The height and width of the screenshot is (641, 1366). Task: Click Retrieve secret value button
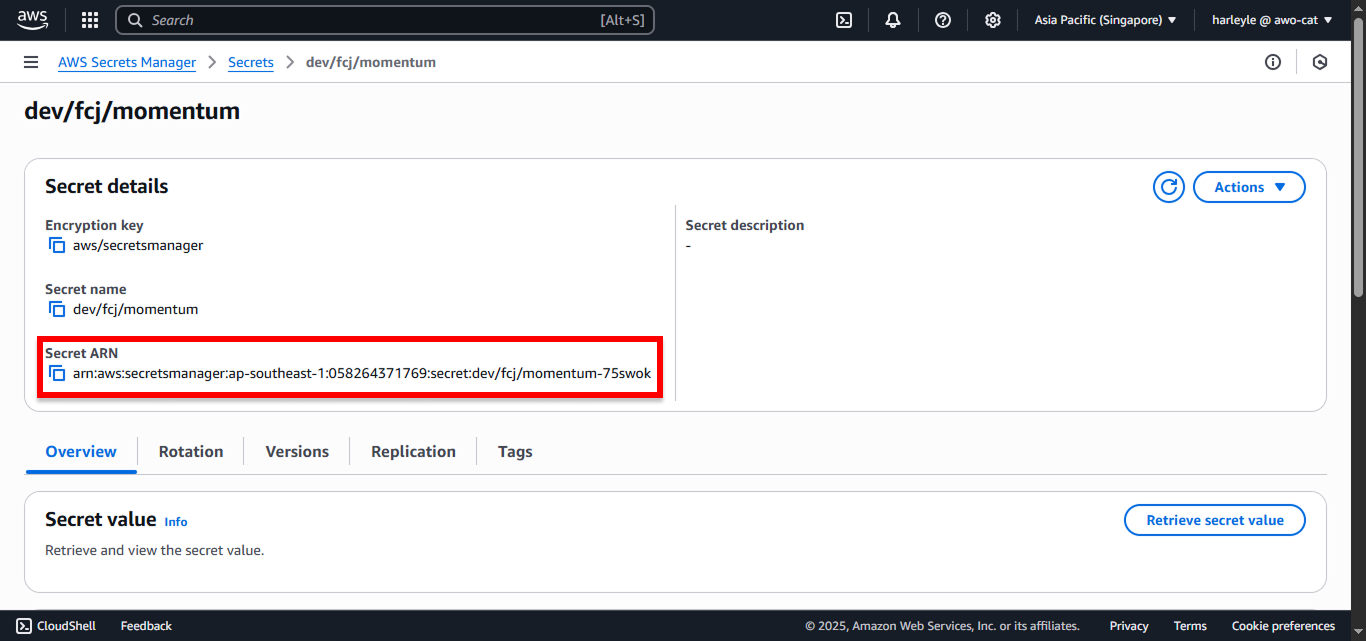point(1215,520)
